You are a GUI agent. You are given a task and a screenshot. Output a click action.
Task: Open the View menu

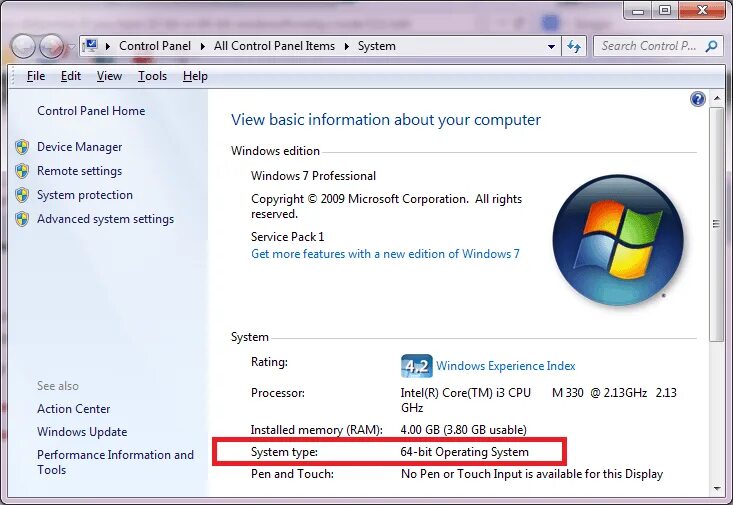(109, 76)
